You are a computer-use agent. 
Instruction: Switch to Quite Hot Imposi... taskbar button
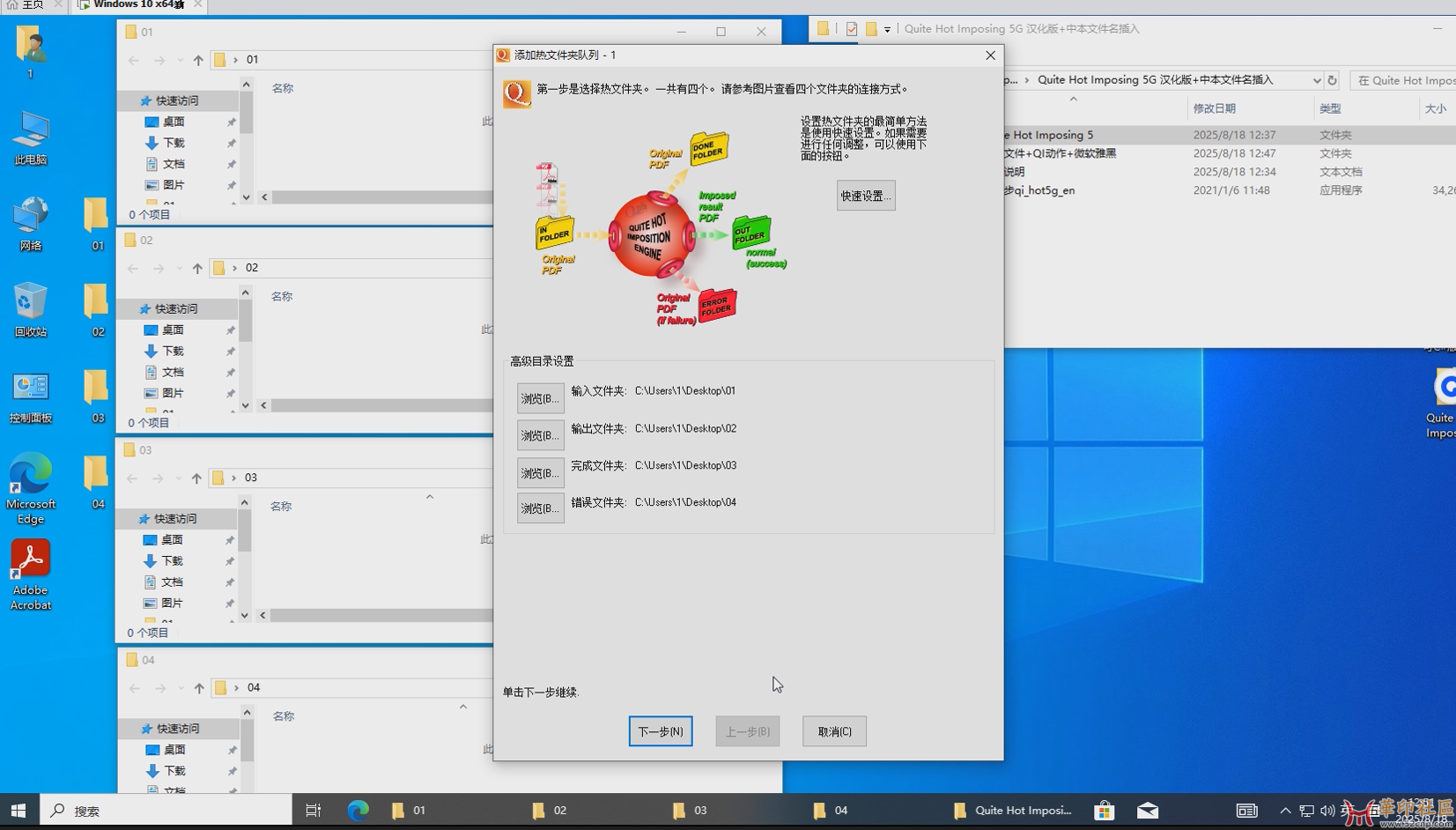point(1013,810)
